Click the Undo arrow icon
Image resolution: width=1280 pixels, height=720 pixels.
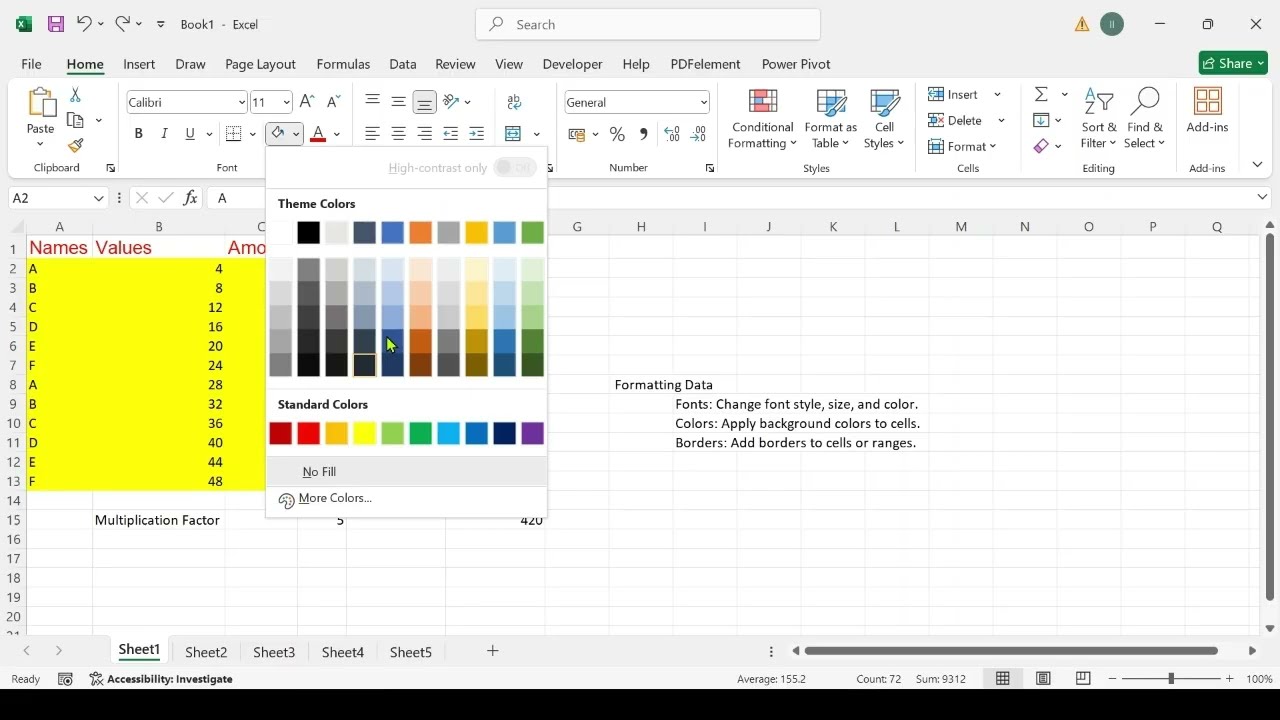[84, 24]
